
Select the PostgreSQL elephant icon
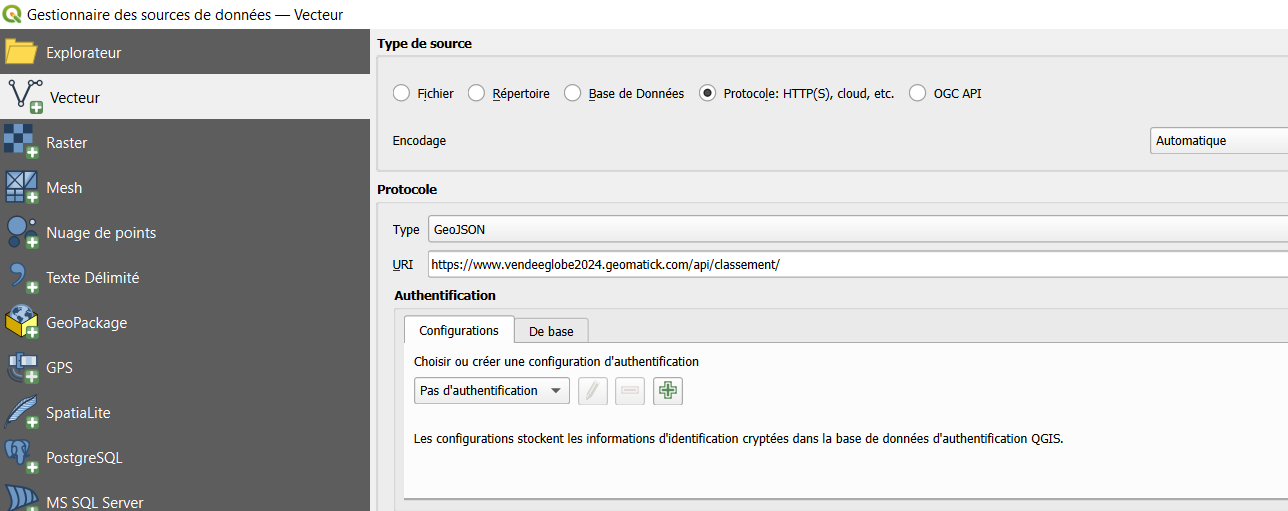pyautogui.click(x=21, y=457)
